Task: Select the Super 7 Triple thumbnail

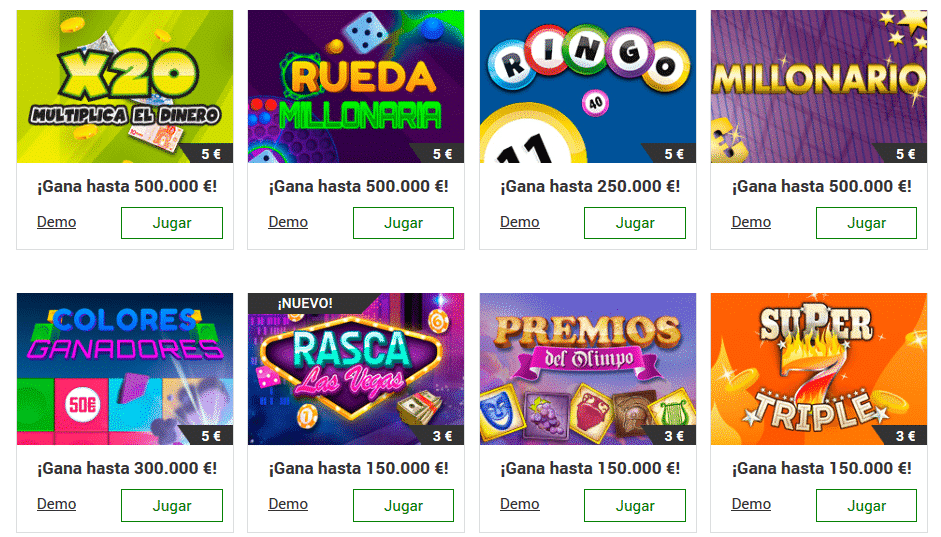Action: pyautogui.click(x=819, y=369)
